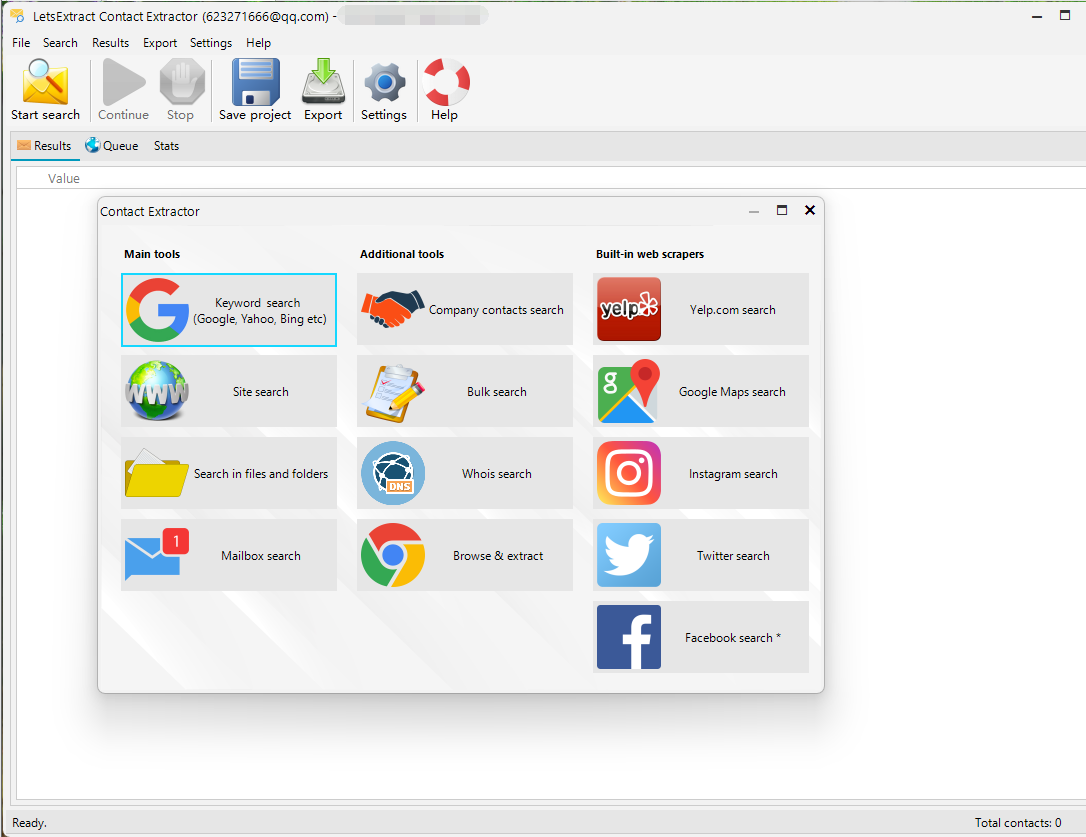Select the Company contacts search option

click(x=465, y=310)
